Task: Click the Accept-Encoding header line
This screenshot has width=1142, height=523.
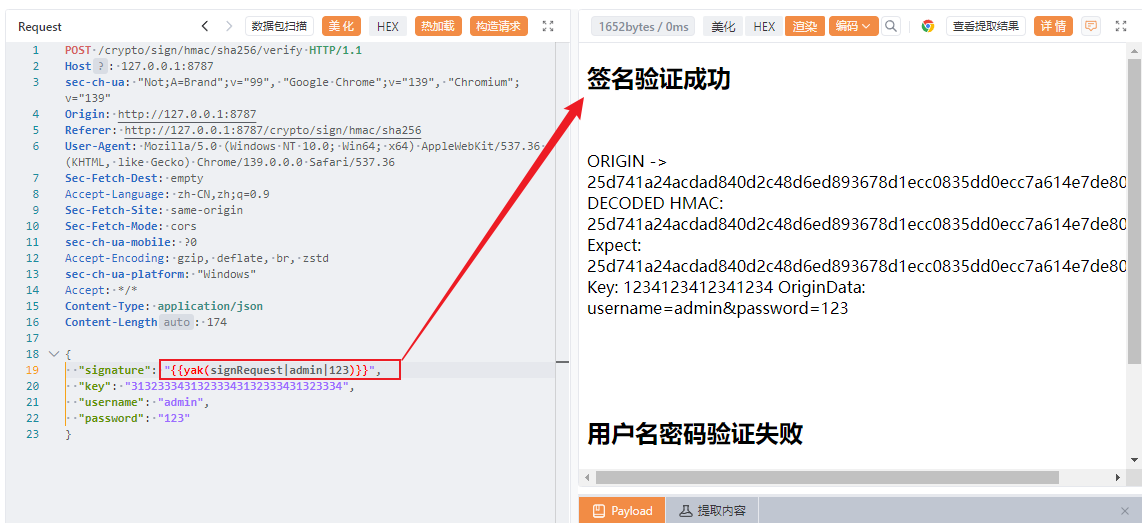Action: coord(197,258)
